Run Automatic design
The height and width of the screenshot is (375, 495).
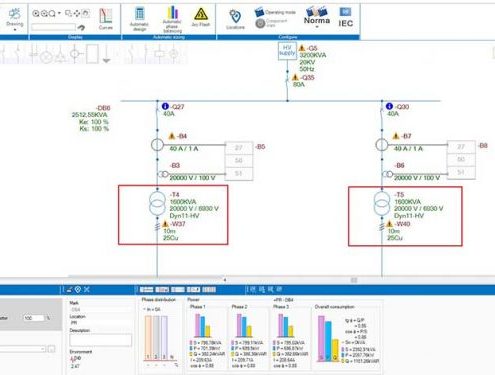click(139, 19)
